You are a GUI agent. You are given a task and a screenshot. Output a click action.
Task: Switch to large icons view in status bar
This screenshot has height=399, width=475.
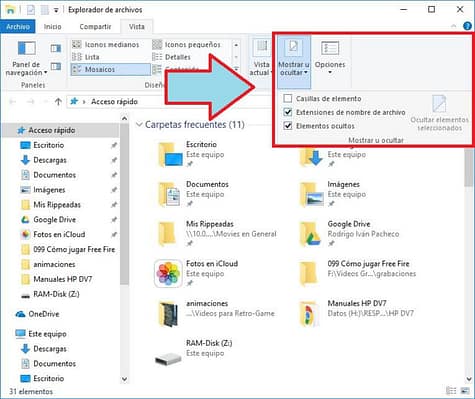pos(465,391)
